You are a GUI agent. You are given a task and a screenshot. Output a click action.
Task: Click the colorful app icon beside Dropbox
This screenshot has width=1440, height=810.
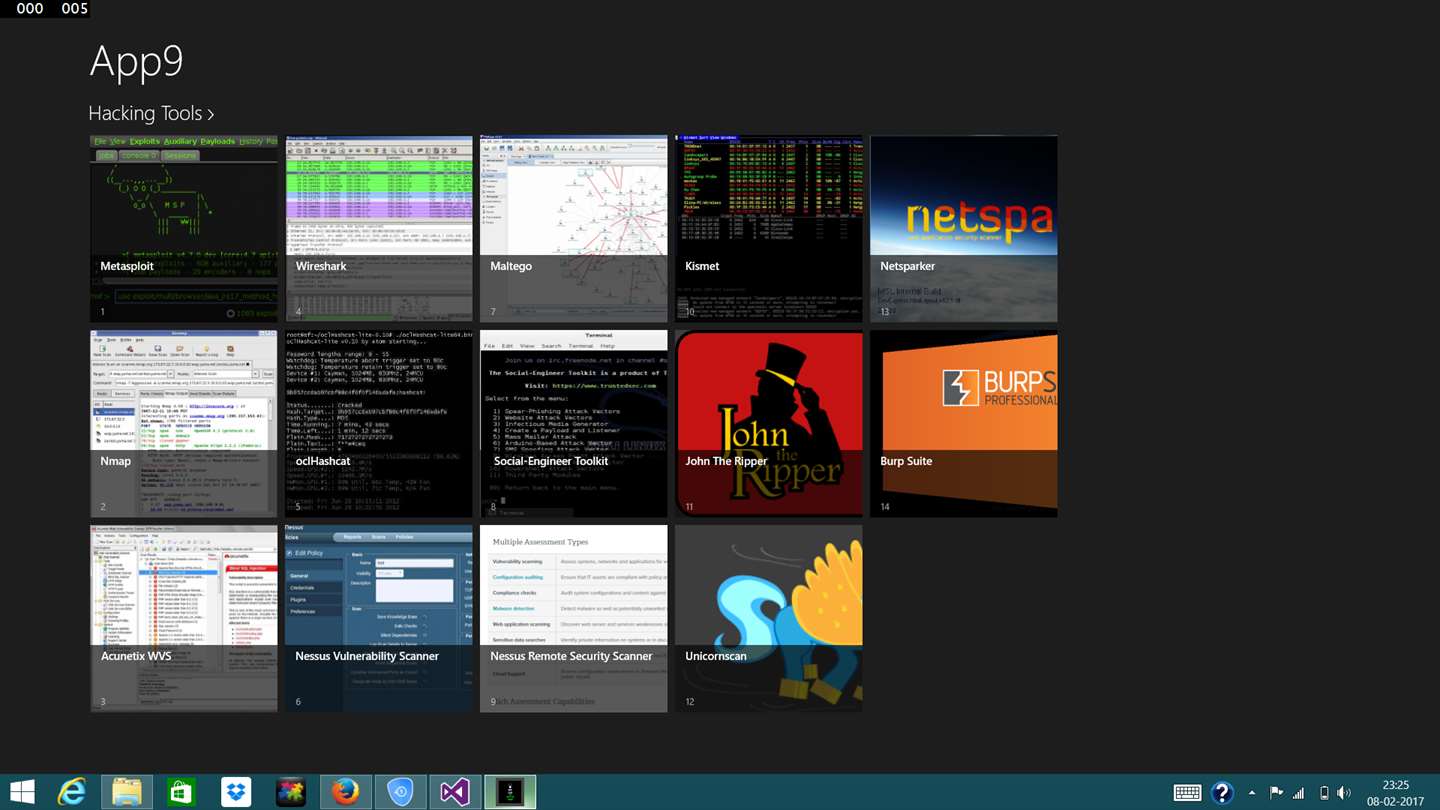tap(291, 792)
